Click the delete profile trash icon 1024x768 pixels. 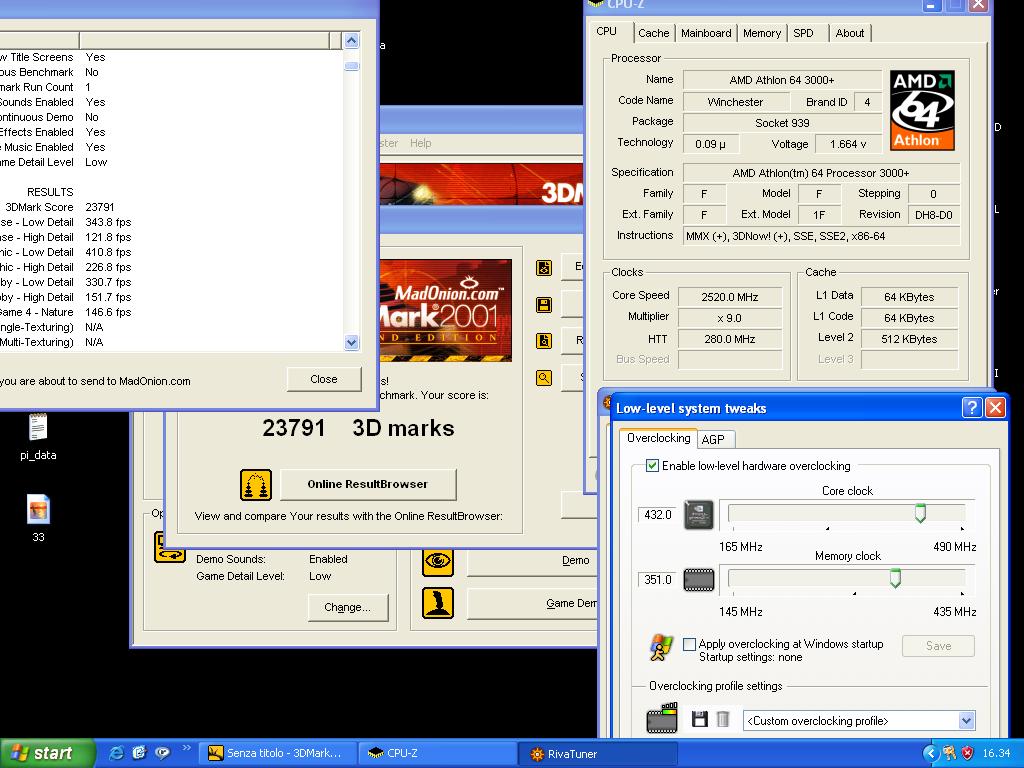coord(722,720)
